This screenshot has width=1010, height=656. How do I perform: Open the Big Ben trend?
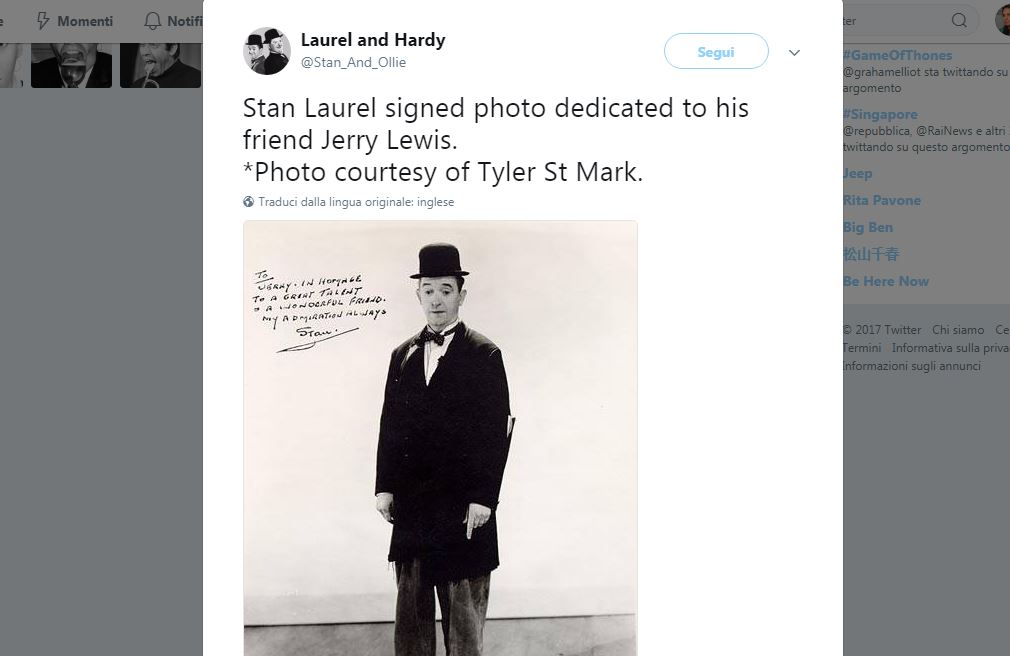tap(867, 227)
